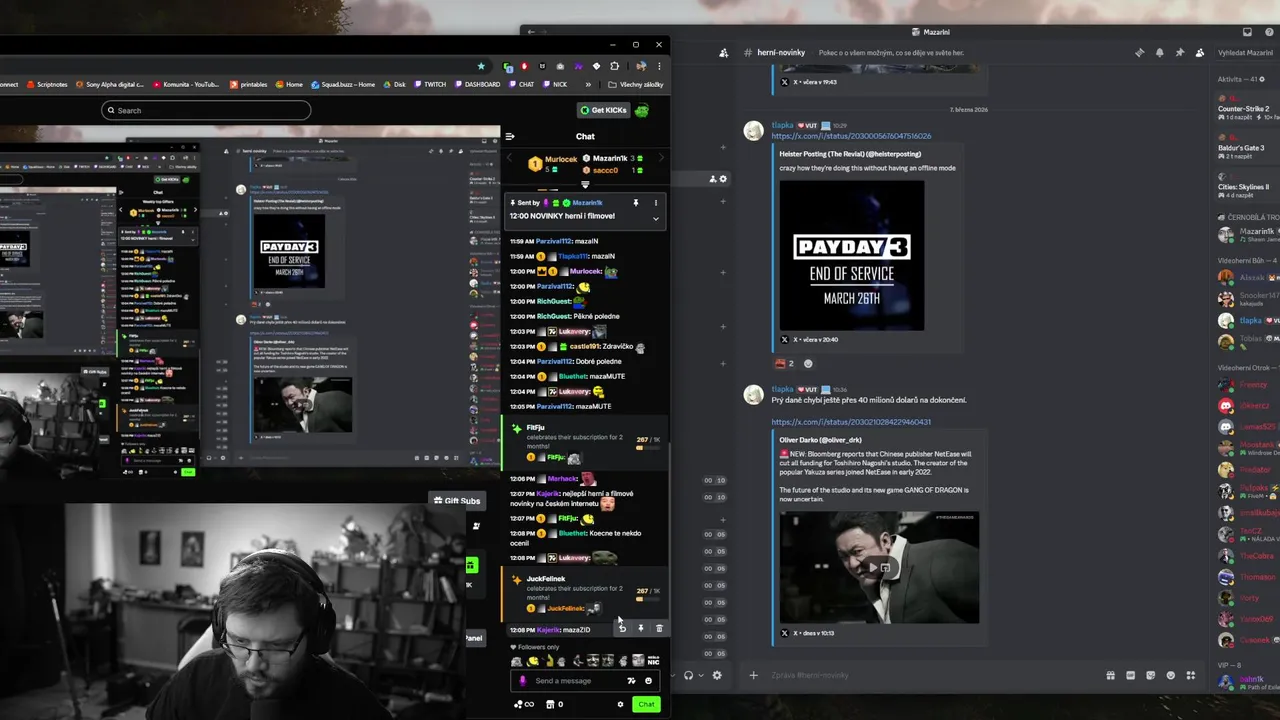Open GIF picker in Discord message bar

pyautogui.click(x=1131, y=675)
